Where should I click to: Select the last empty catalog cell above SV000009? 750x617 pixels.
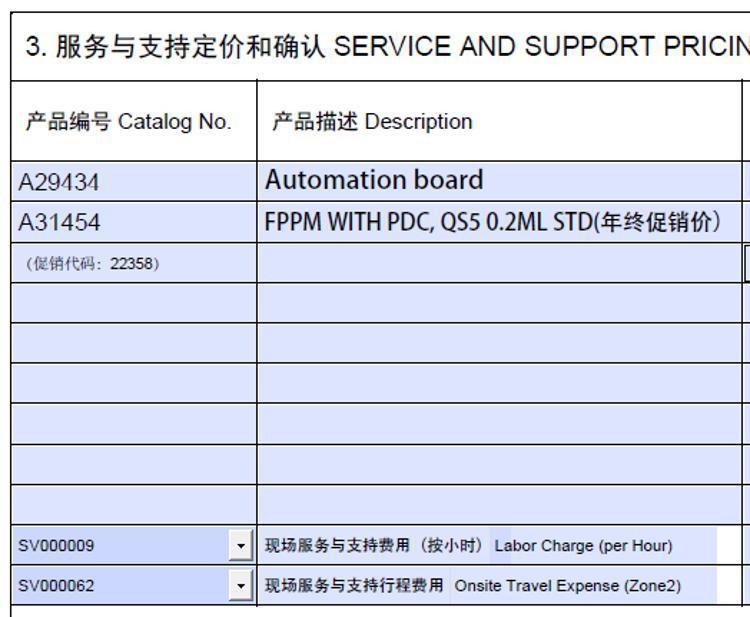pos(133,505)
